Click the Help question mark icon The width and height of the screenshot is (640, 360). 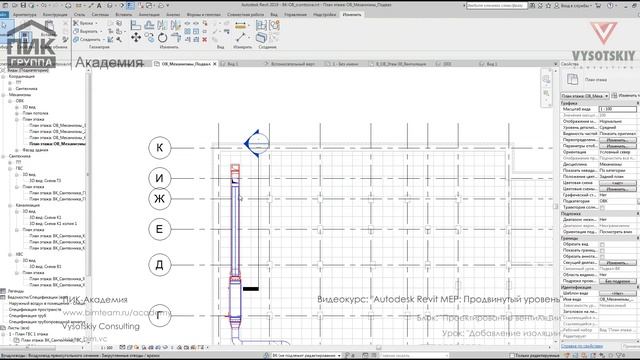[x=610, y=6]
